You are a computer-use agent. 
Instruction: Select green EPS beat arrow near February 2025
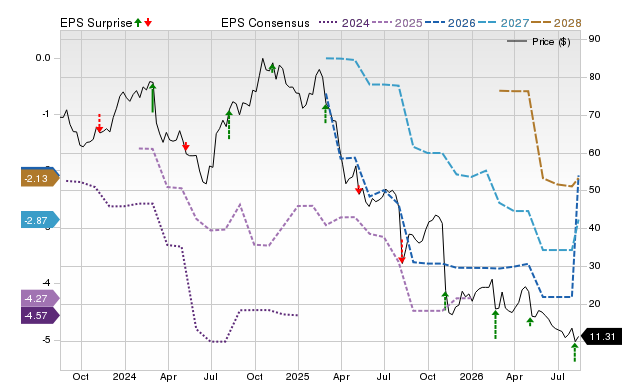coord(325,113)
